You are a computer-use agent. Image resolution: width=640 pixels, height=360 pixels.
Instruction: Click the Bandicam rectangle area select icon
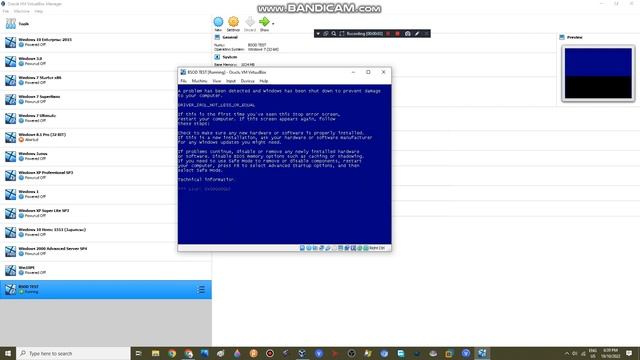(342, 33)
